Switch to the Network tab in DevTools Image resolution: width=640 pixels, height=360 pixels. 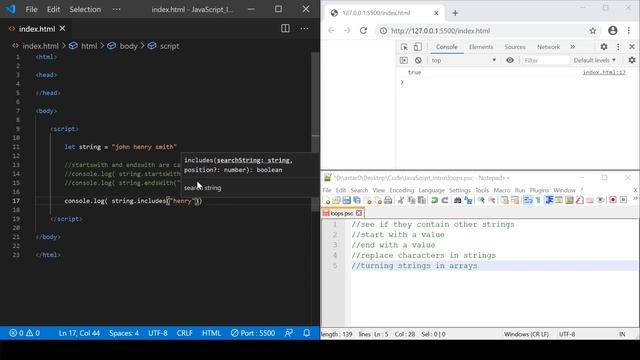coord(548,47)
